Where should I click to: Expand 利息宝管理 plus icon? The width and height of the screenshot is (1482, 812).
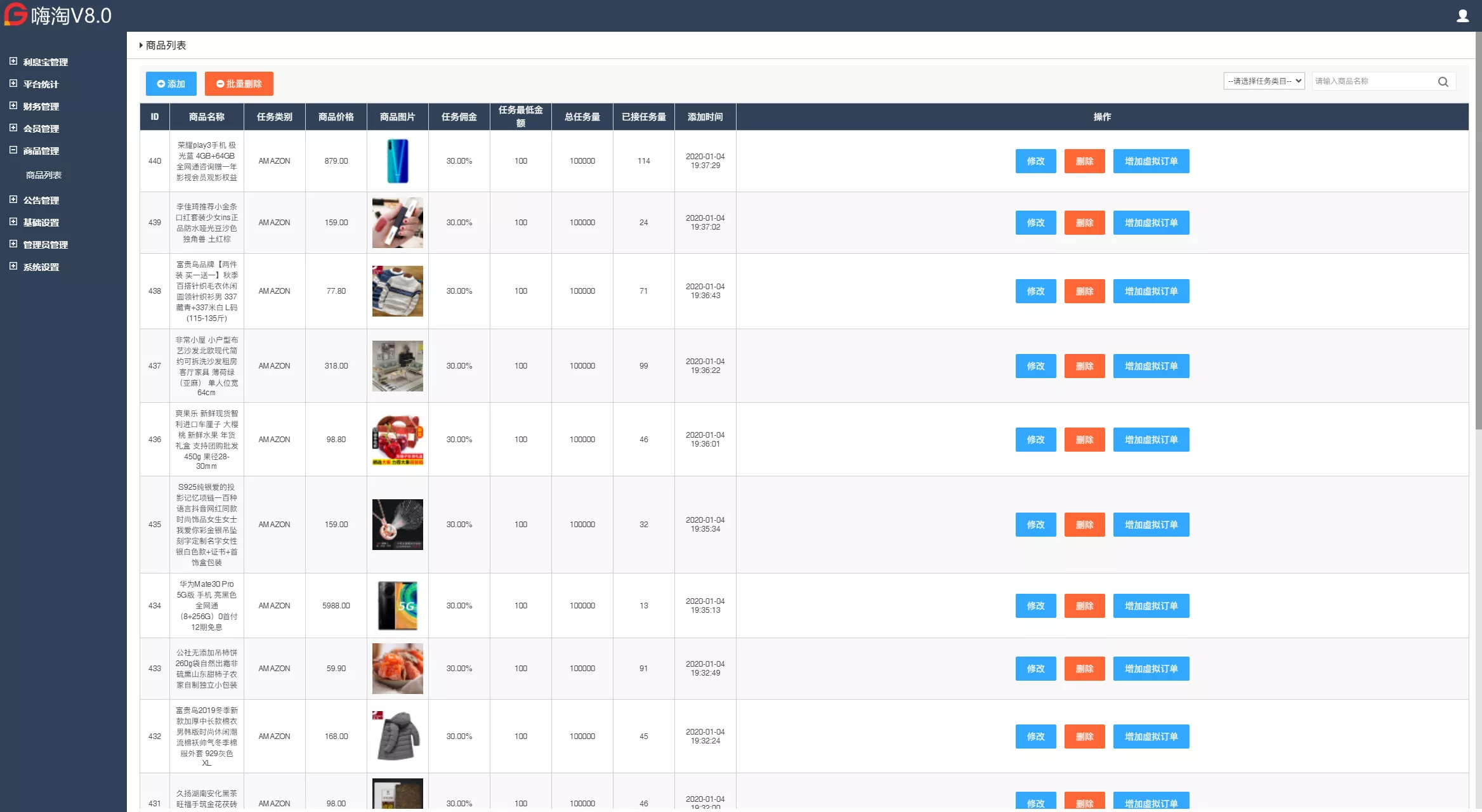[x=13, y=62]
